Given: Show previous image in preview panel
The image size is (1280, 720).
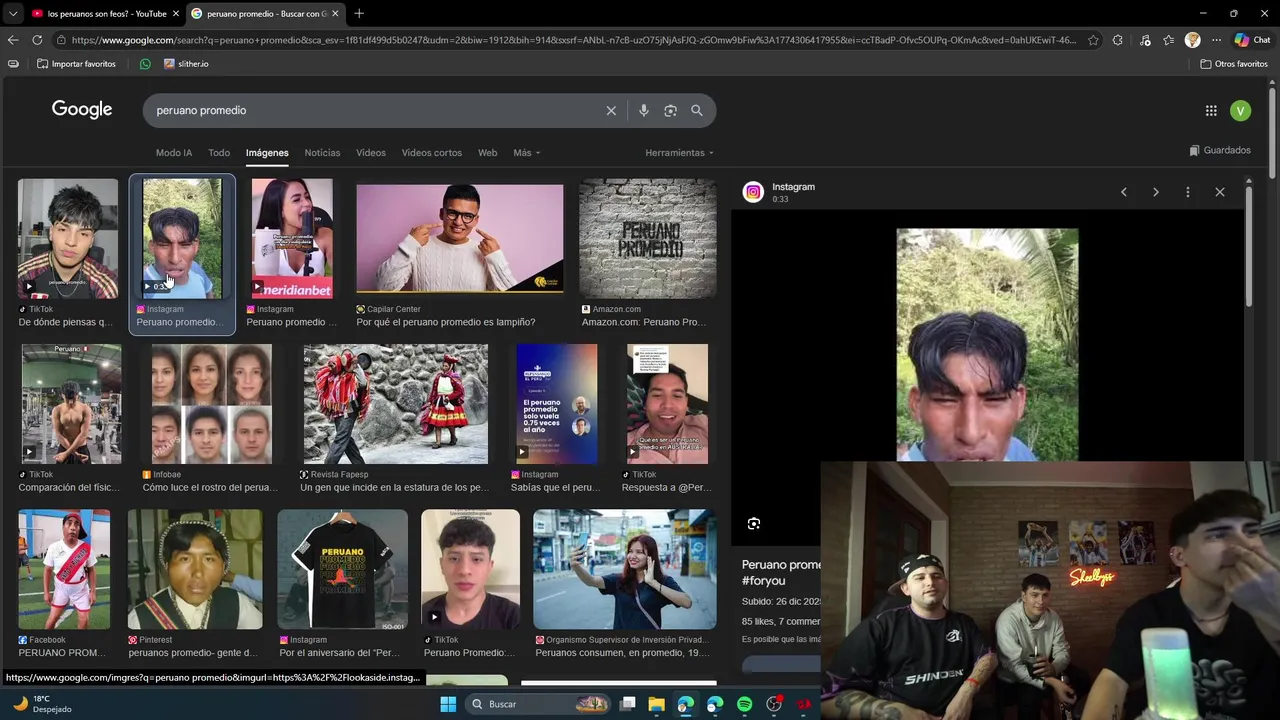Looking at the screenshot, I should (x=1124, y=192).
